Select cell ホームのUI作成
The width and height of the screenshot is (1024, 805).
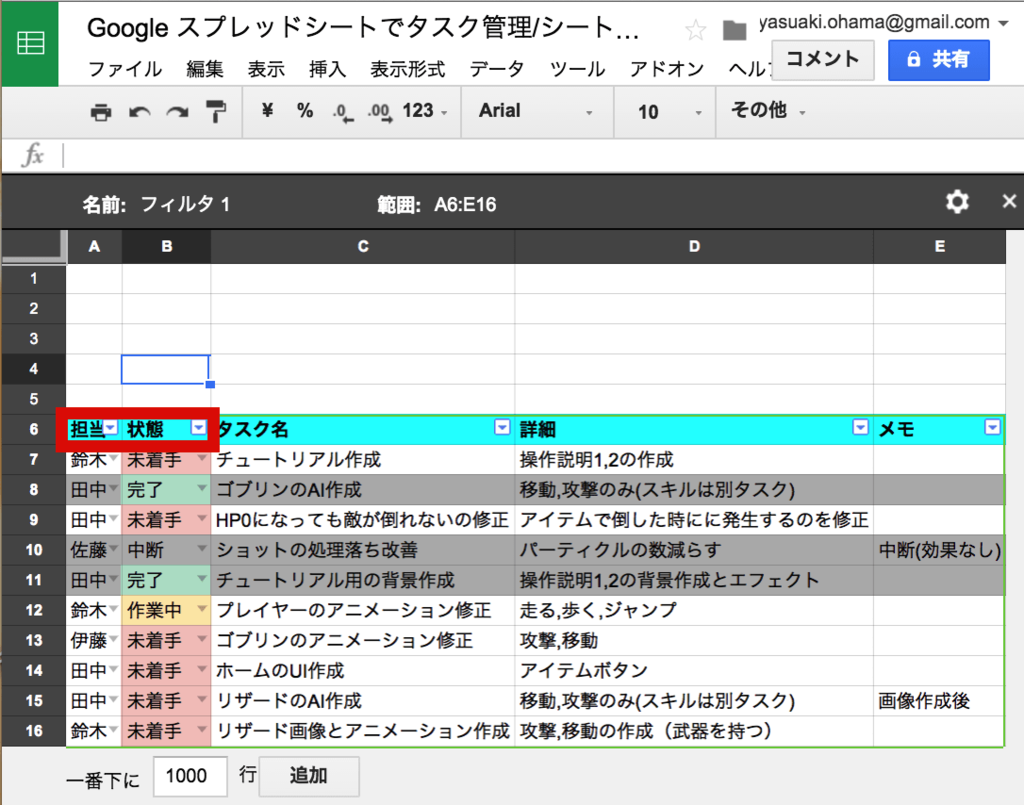point(362,671)
